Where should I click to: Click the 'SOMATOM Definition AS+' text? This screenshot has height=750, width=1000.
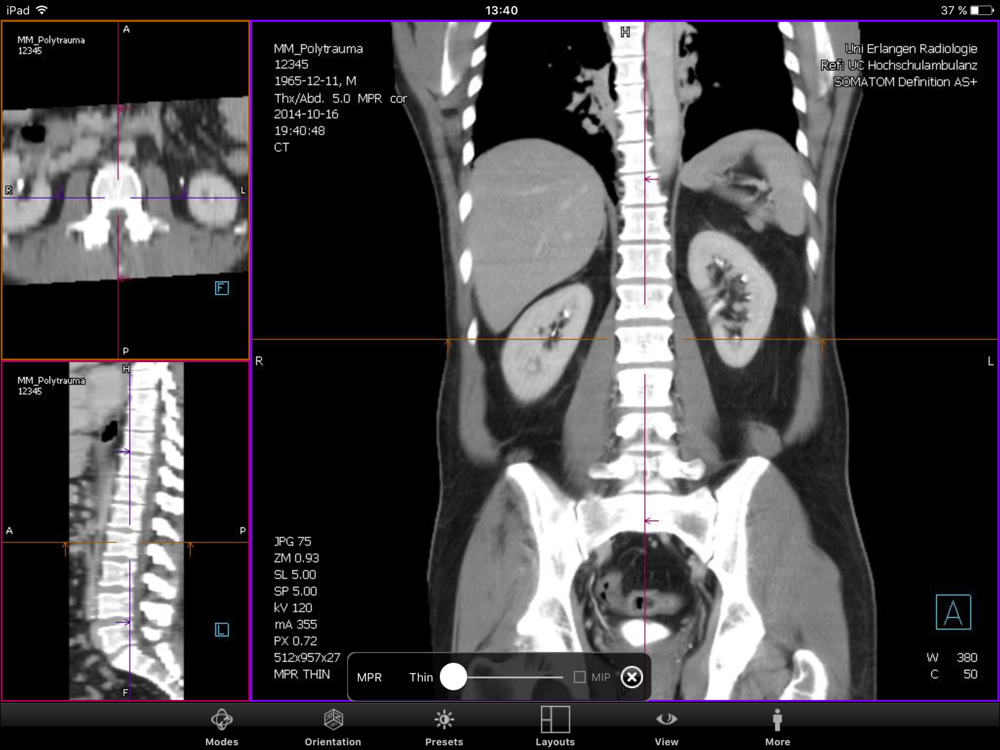click(905, 82)
